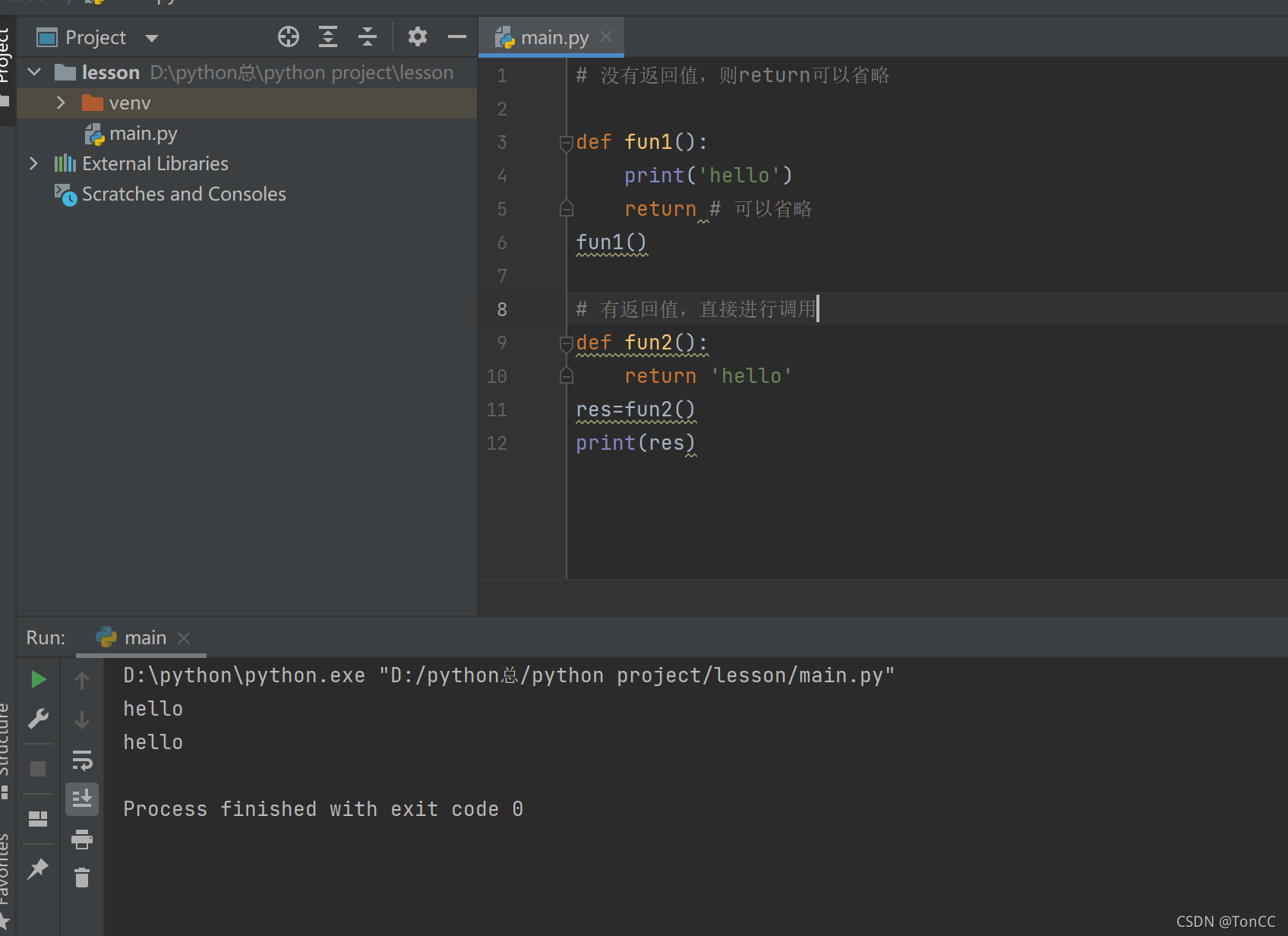
Task: Click the Collapse All icon in Project panel
Action: (x=368, y=36)
